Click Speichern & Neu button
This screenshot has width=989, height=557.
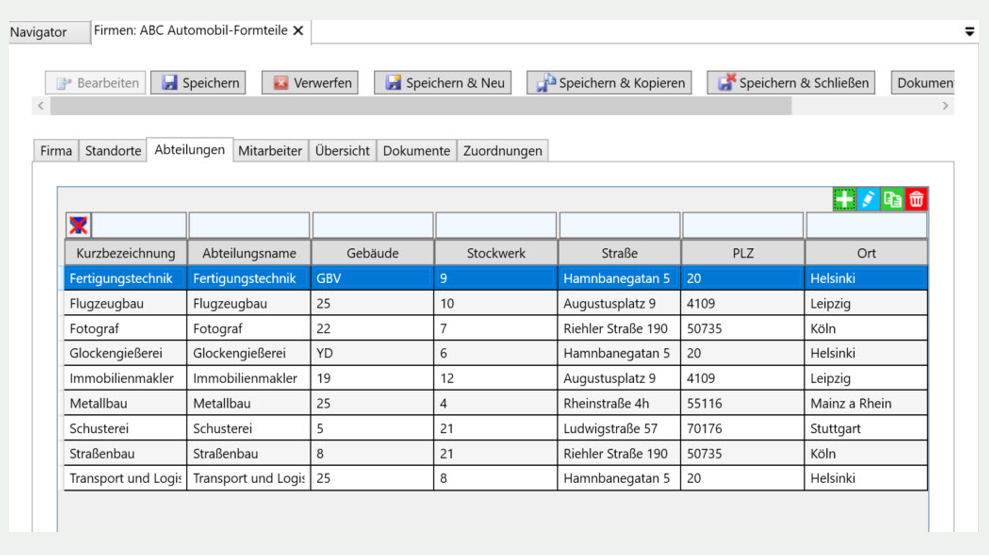click(x=443, y=83)
